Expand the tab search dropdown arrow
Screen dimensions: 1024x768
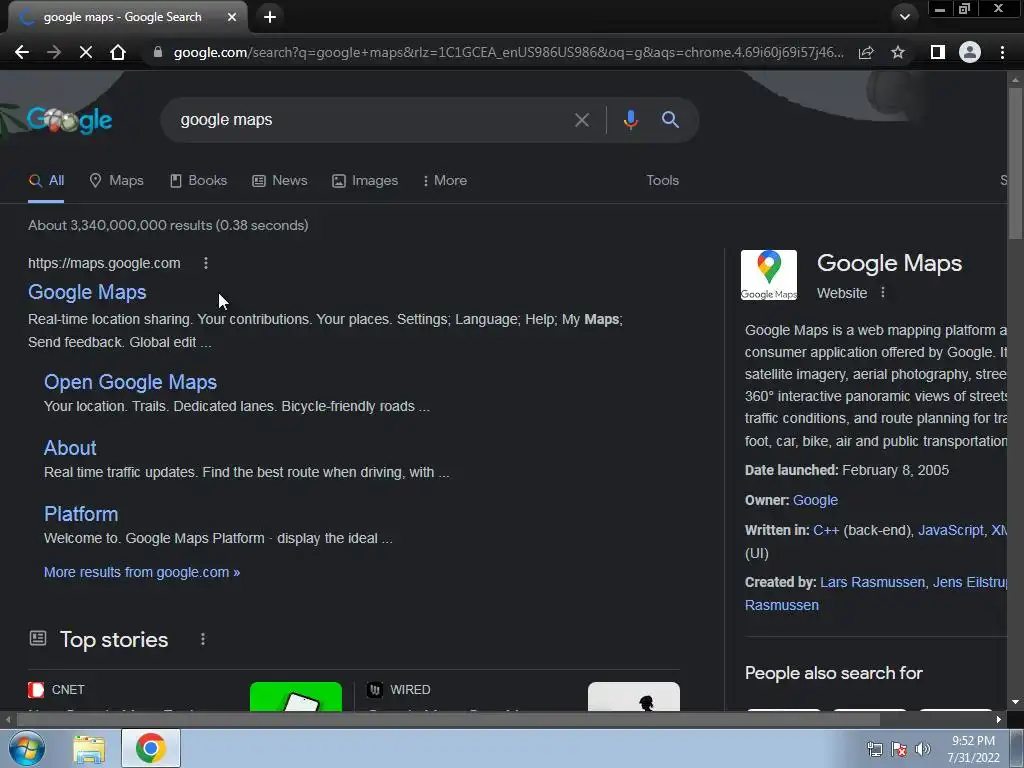[904, 17]
